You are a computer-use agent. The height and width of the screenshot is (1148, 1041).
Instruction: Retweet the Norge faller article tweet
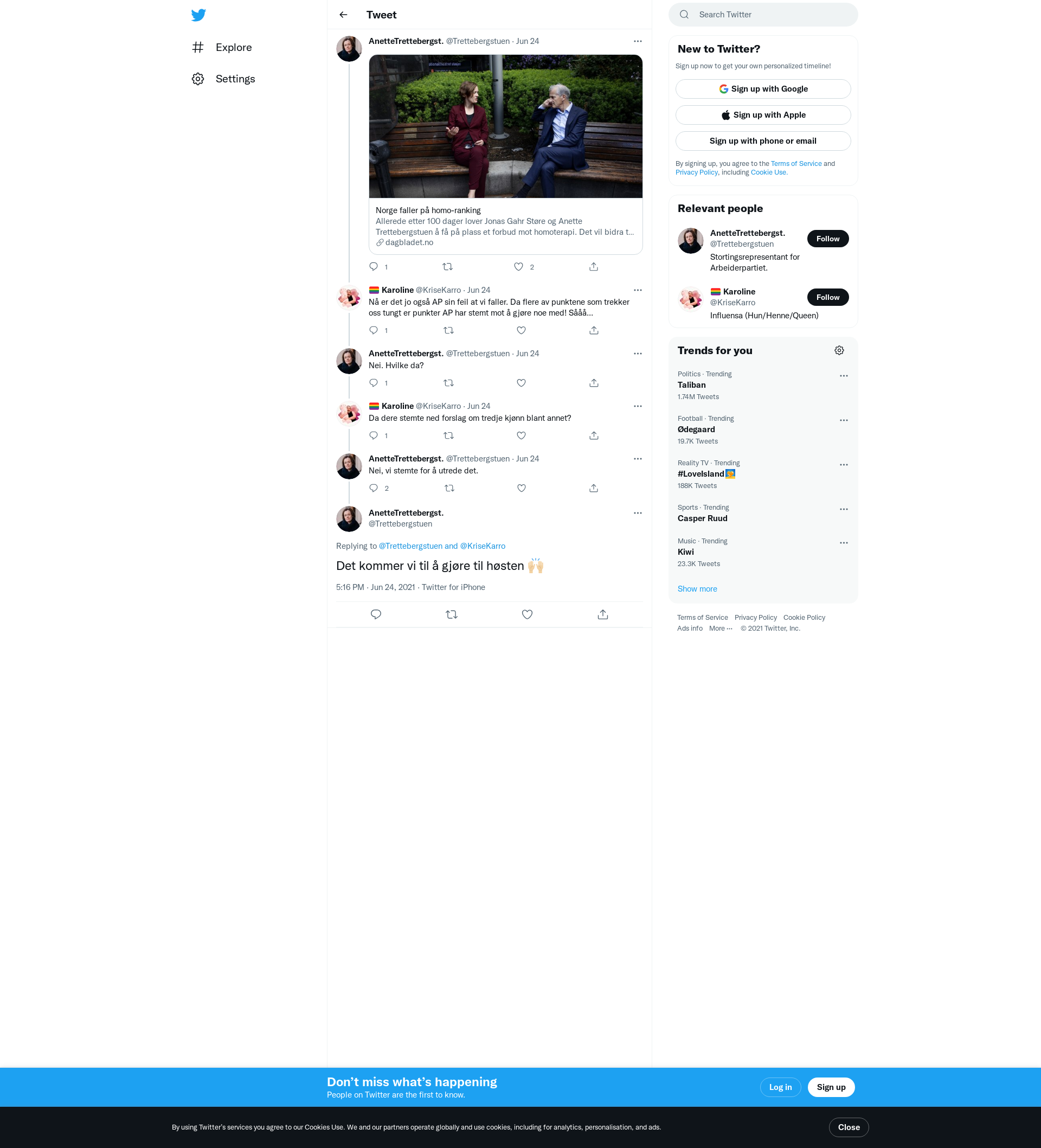click(448, 266)
